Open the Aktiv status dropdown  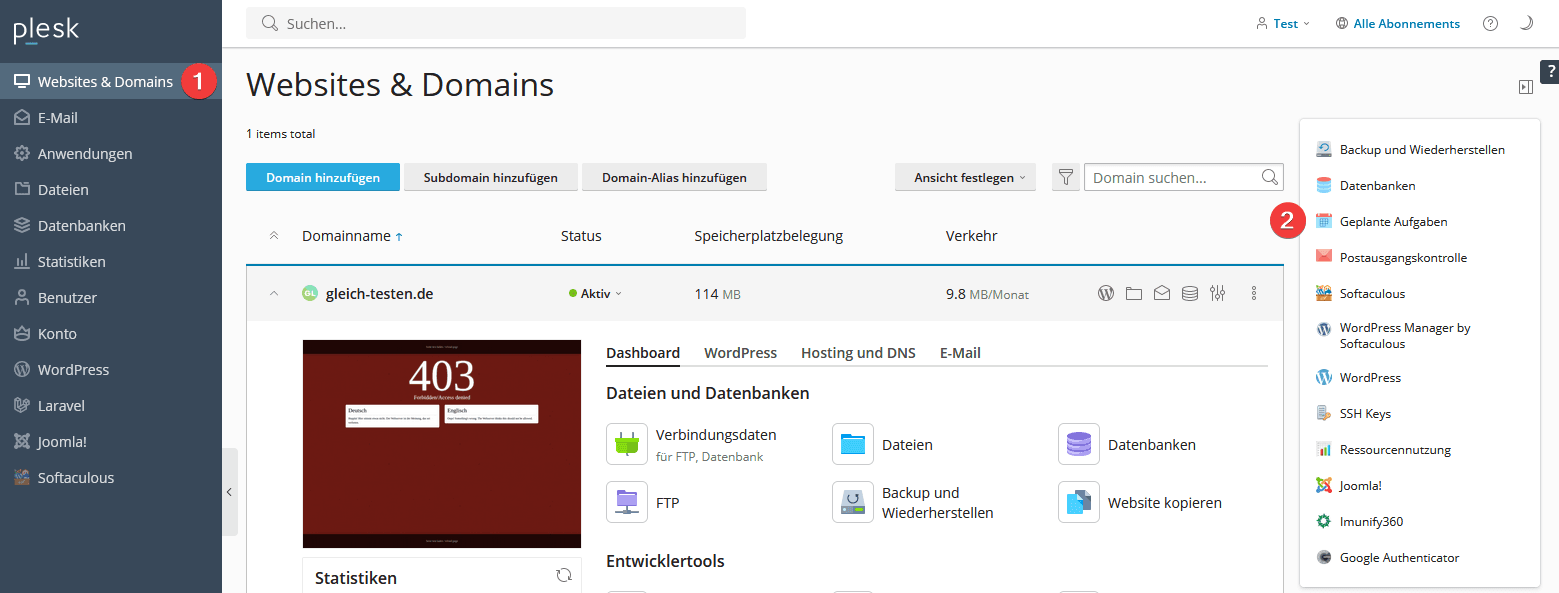[x=595, y=293]
